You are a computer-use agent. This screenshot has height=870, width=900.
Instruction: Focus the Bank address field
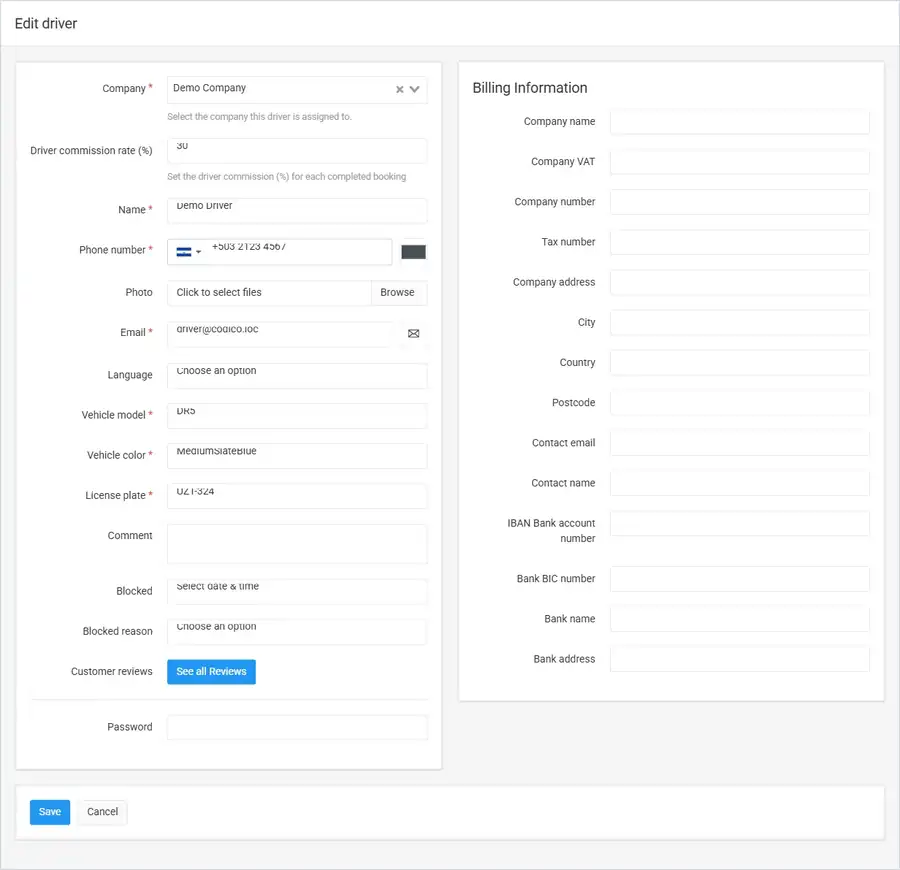(739, 659)
